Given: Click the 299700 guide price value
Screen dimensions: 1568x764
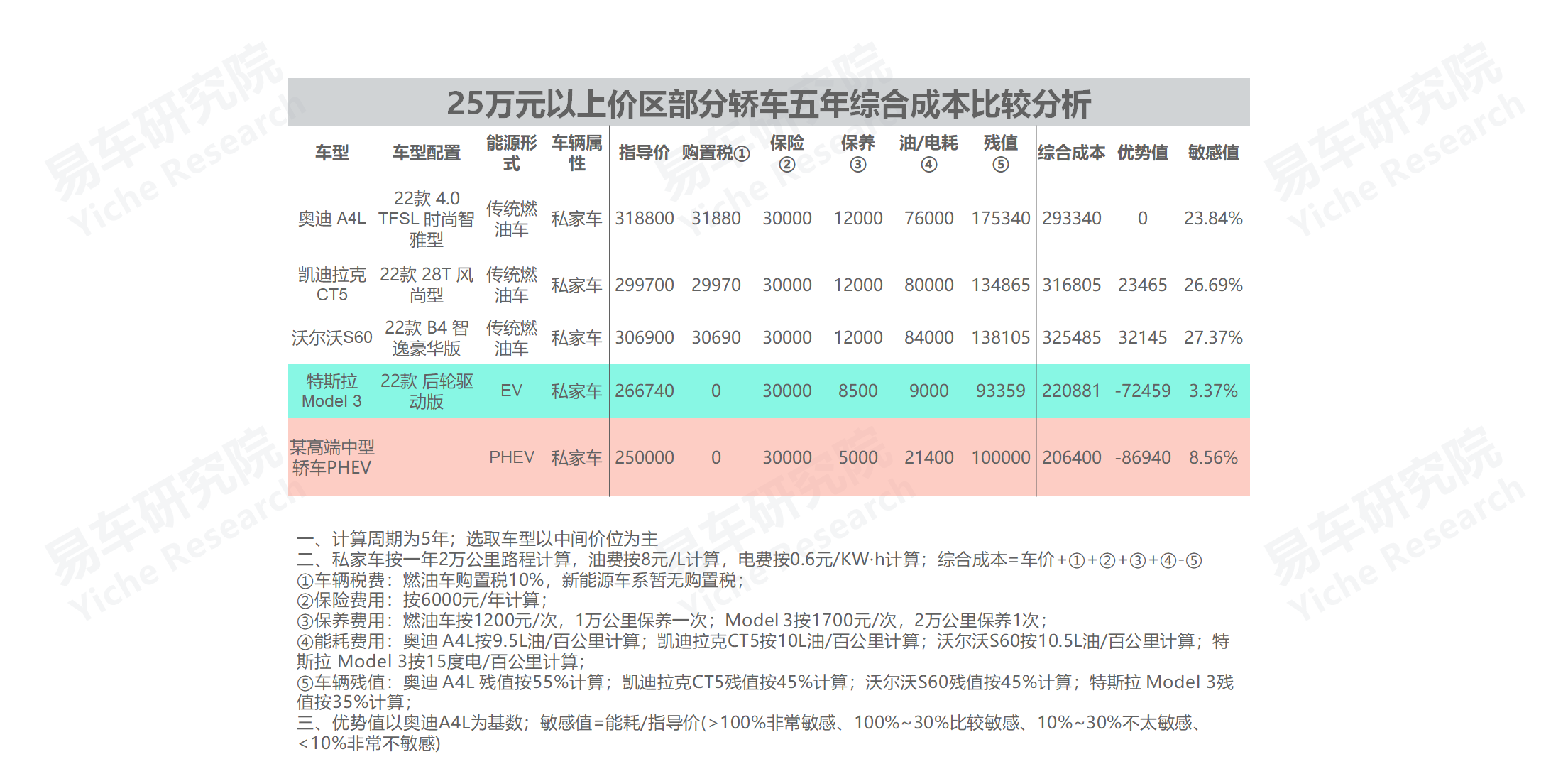Looking at the screenshot, I should 645,285.
